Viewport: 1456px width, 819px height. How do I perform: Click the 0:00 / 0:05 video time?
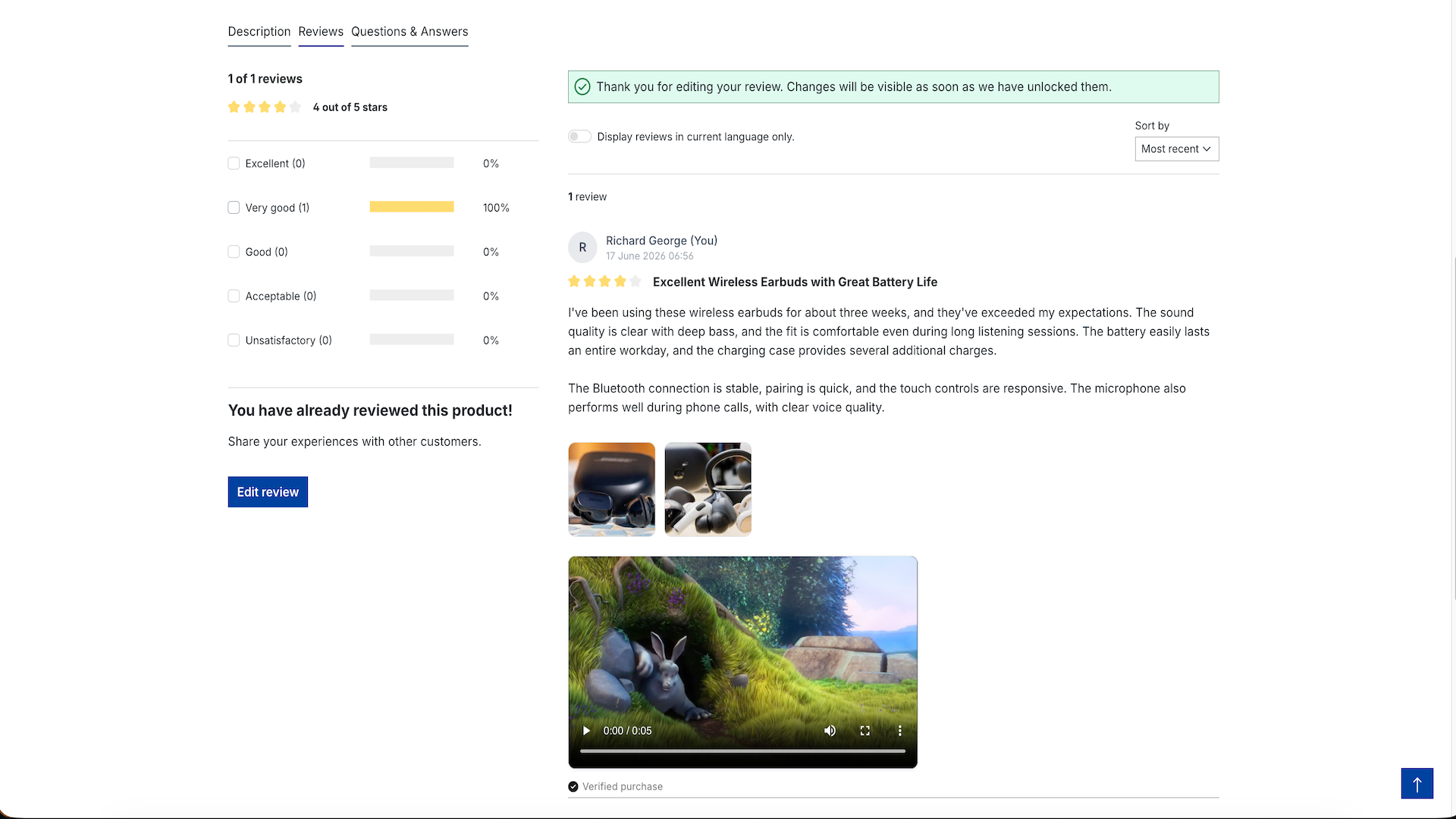627,731
